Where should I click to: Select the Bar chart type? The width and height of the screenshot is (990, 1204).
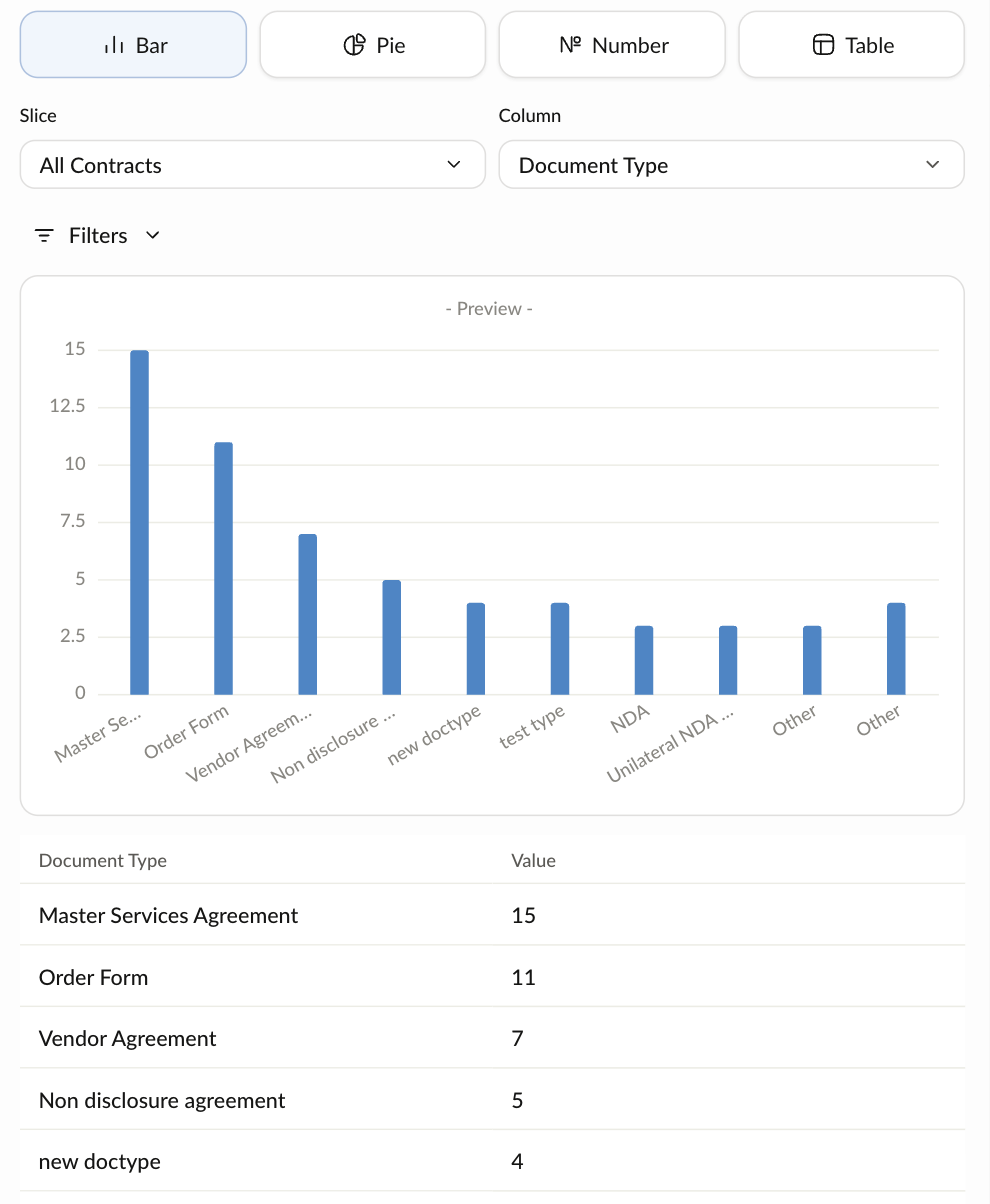[133, 45]
